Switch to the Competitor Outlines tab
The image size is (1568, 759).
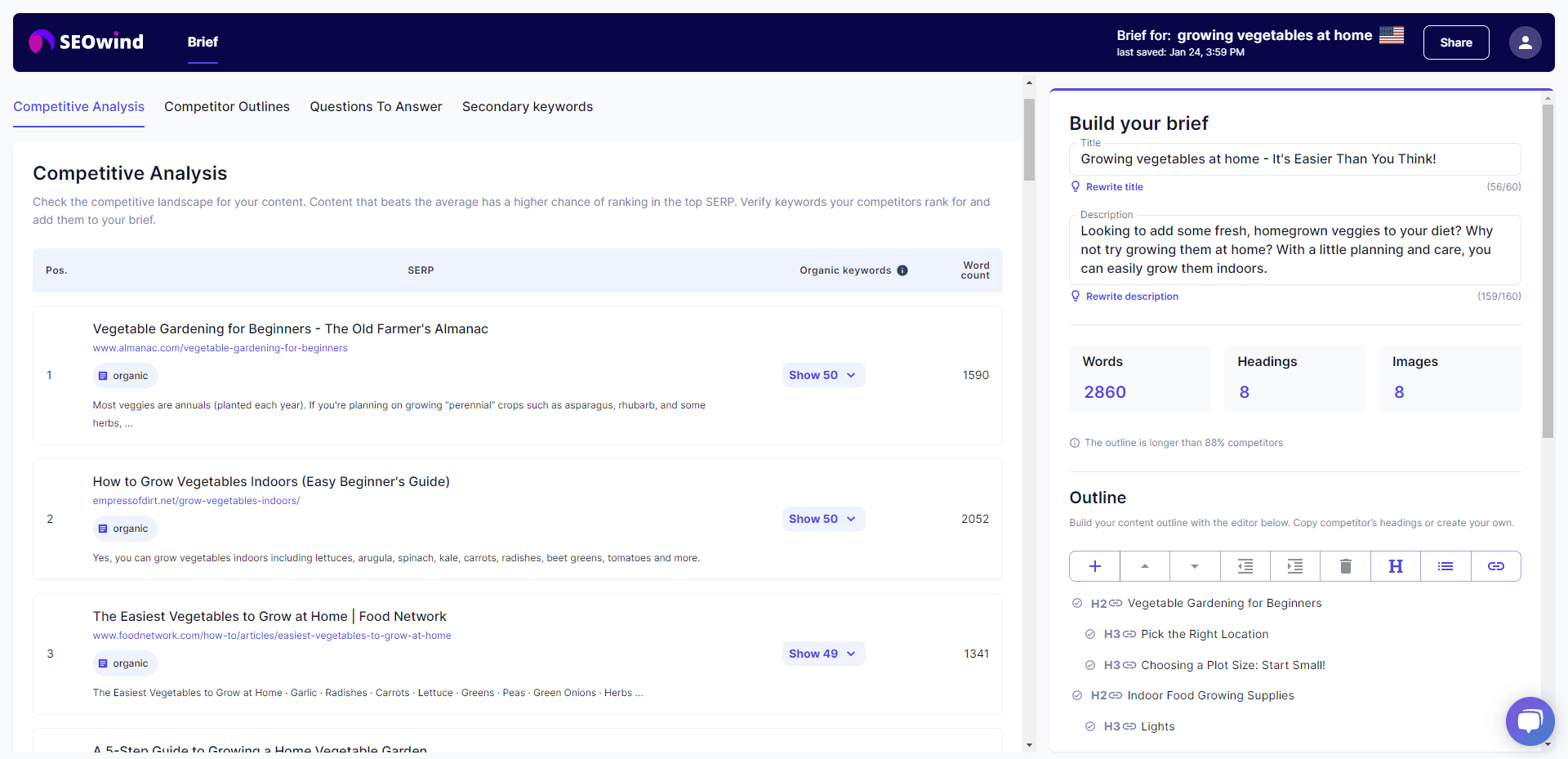point(227,106)
